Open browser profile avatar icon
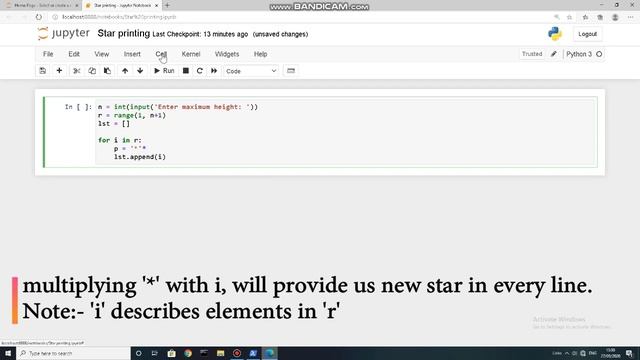 click(x=615, y=17)
